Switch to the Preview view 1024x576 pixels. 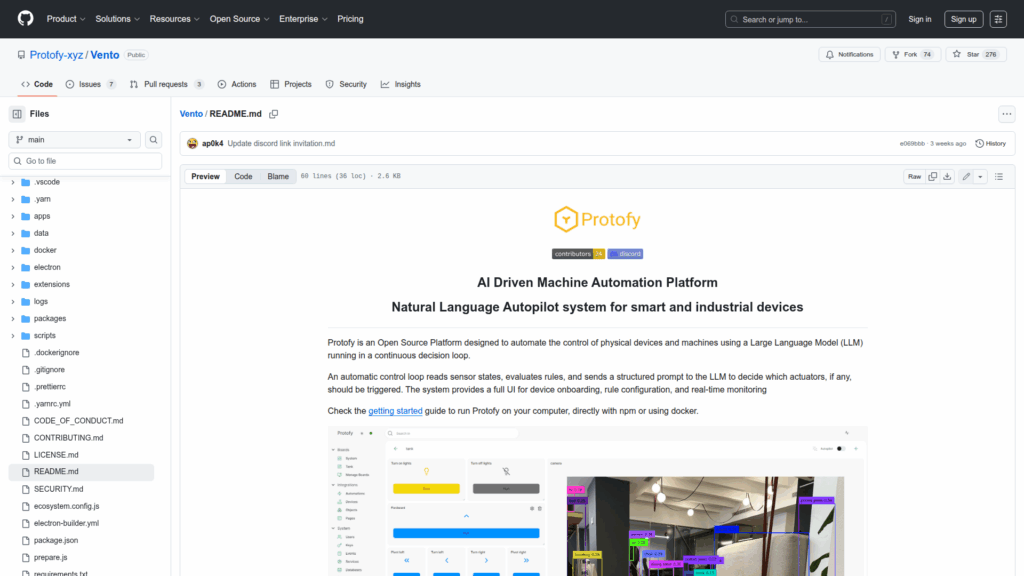[x=205, y=176]
